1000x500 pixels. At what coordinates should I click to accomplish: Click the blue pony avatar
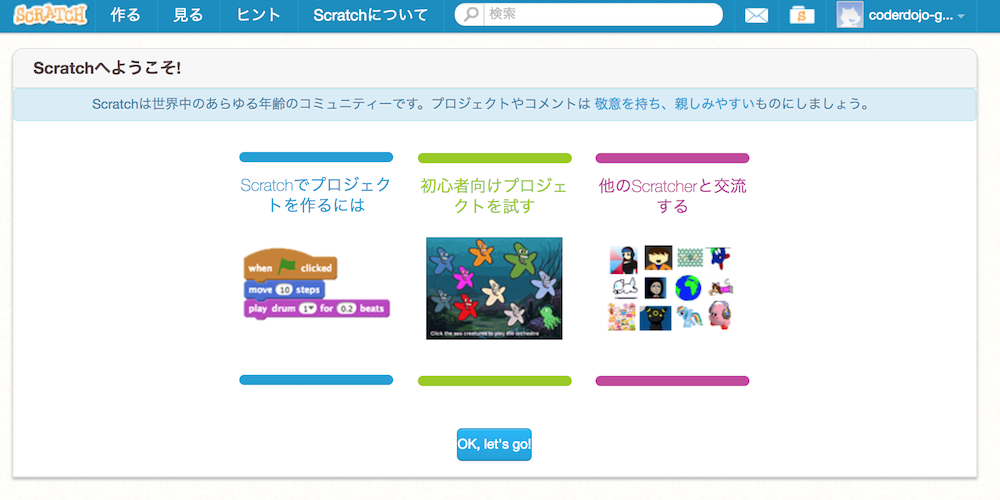[689, 317]
